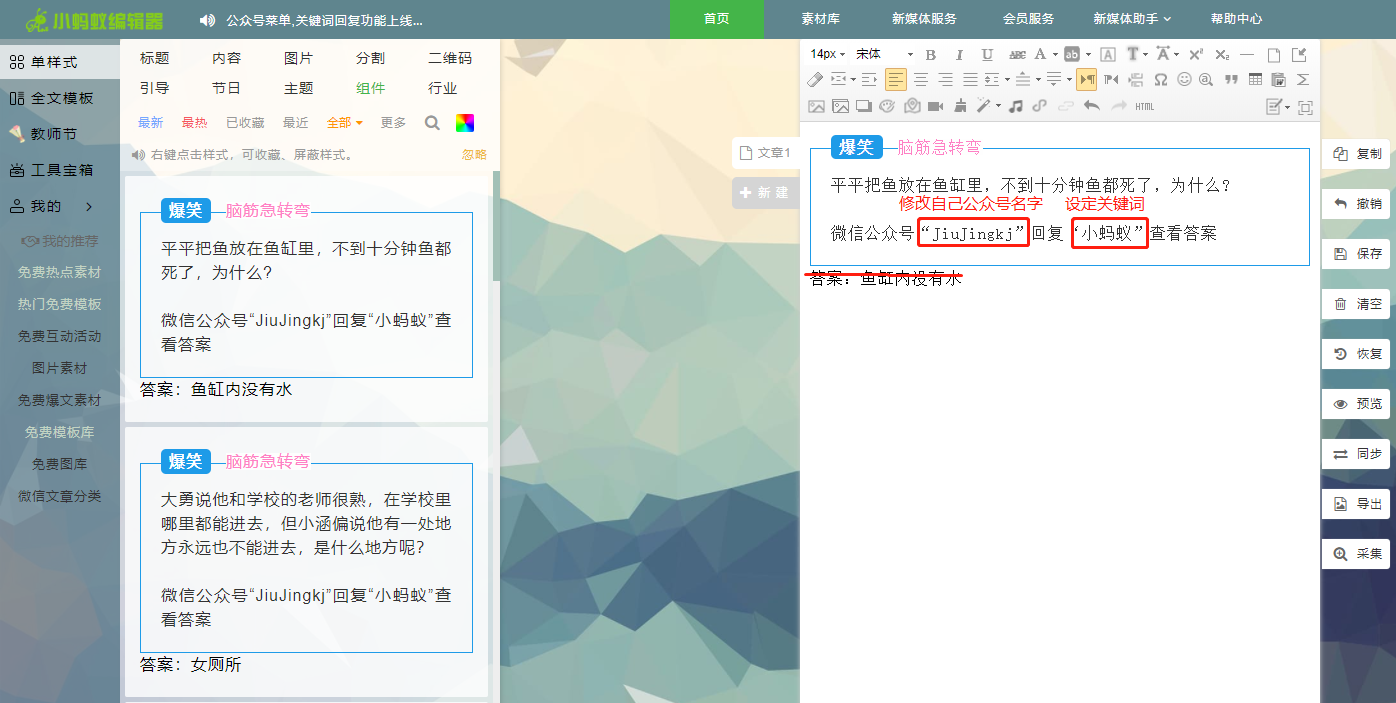1396x703 pixels.
Task: Switch to 图片 style tab
Action: (x=298, y=59)
